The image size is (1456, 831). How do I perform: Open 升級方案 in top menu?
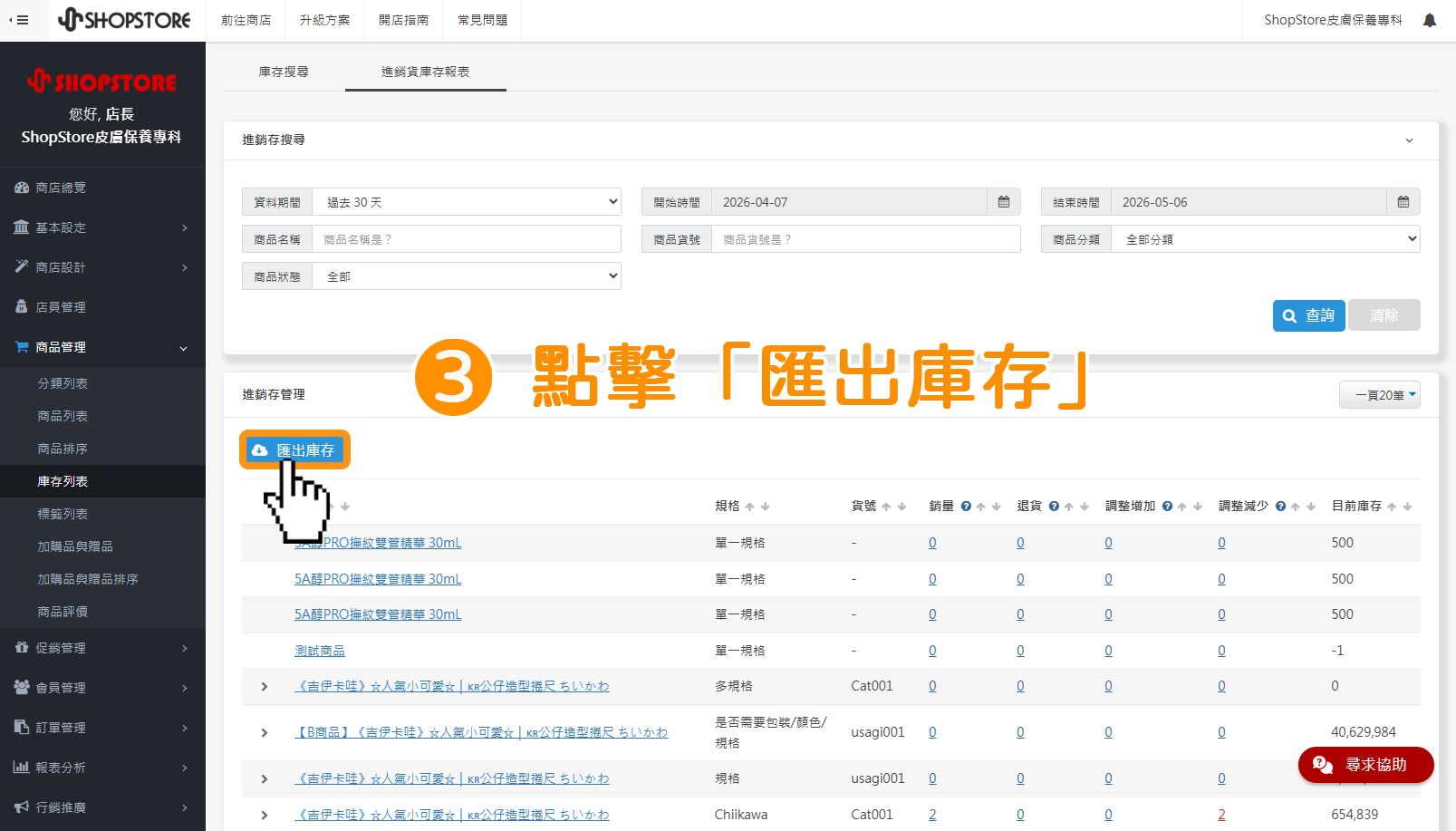tap(324, 20)
